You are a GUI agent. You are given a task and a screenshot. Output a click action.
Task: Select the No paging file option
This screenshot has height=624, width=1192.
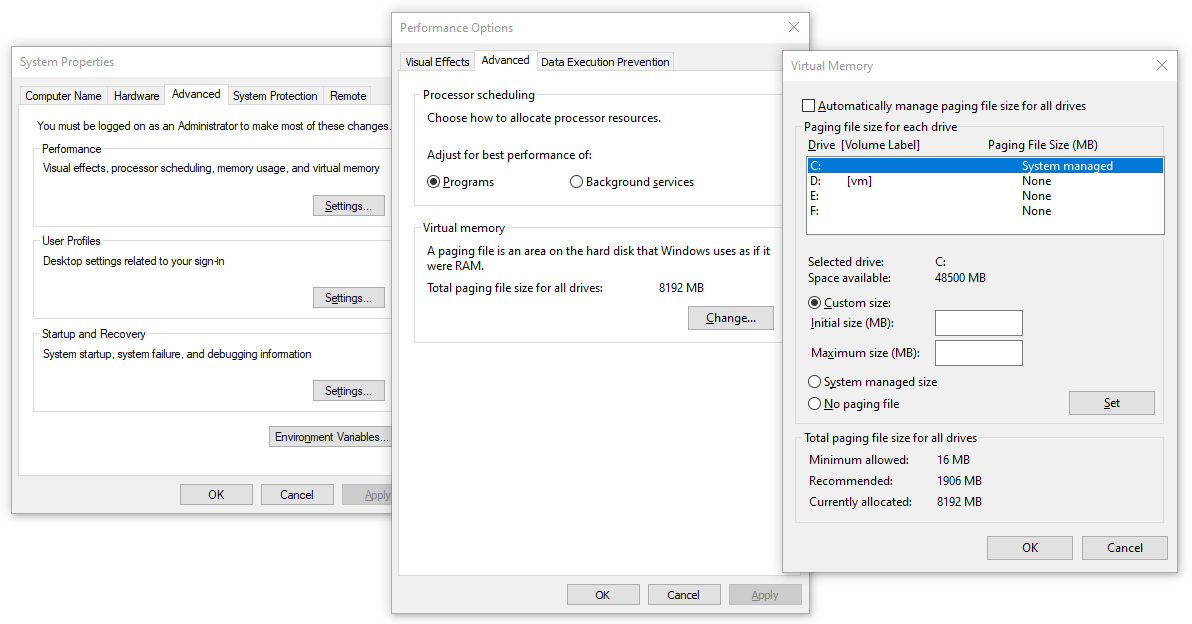[815, 404]
